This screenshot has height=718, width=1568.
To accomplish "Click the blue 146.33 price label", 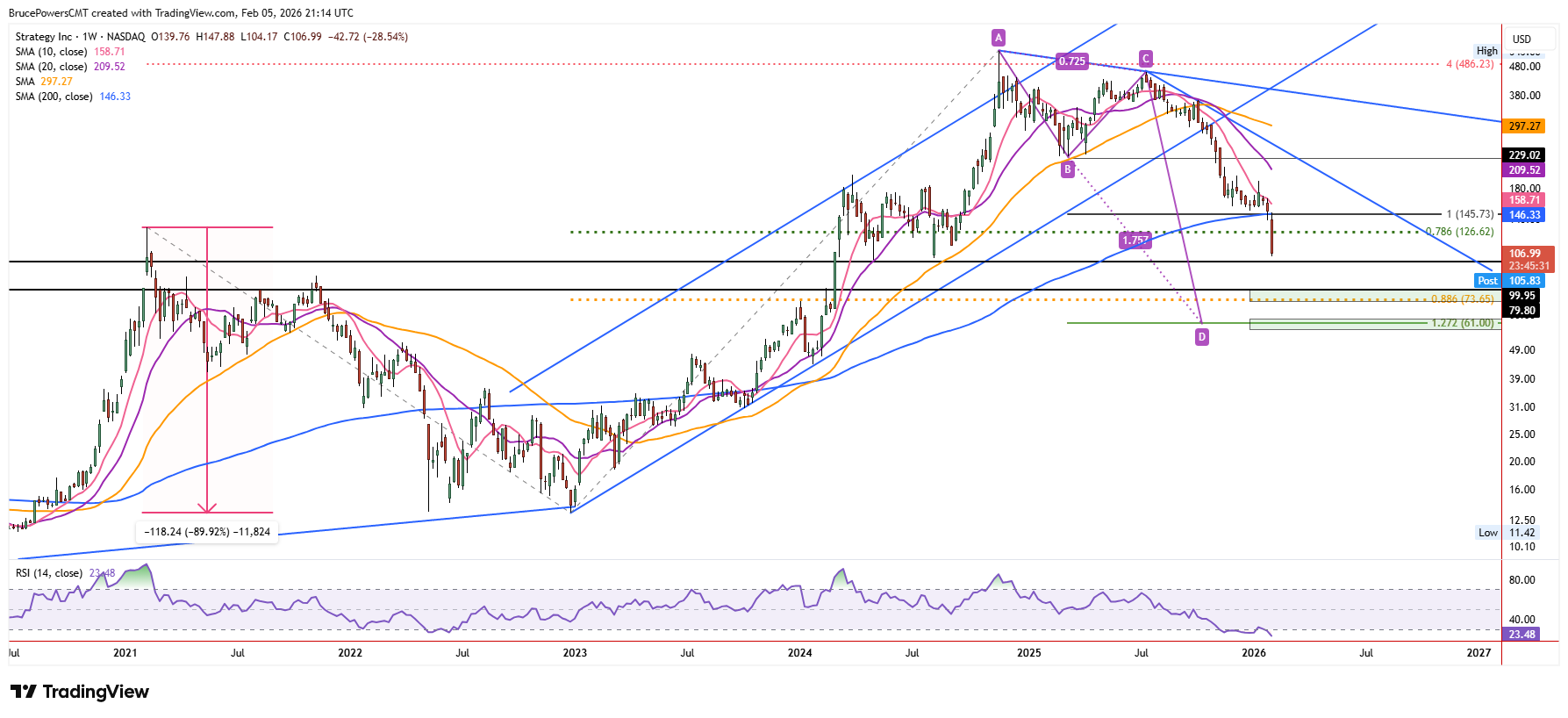I will 1525,215.
